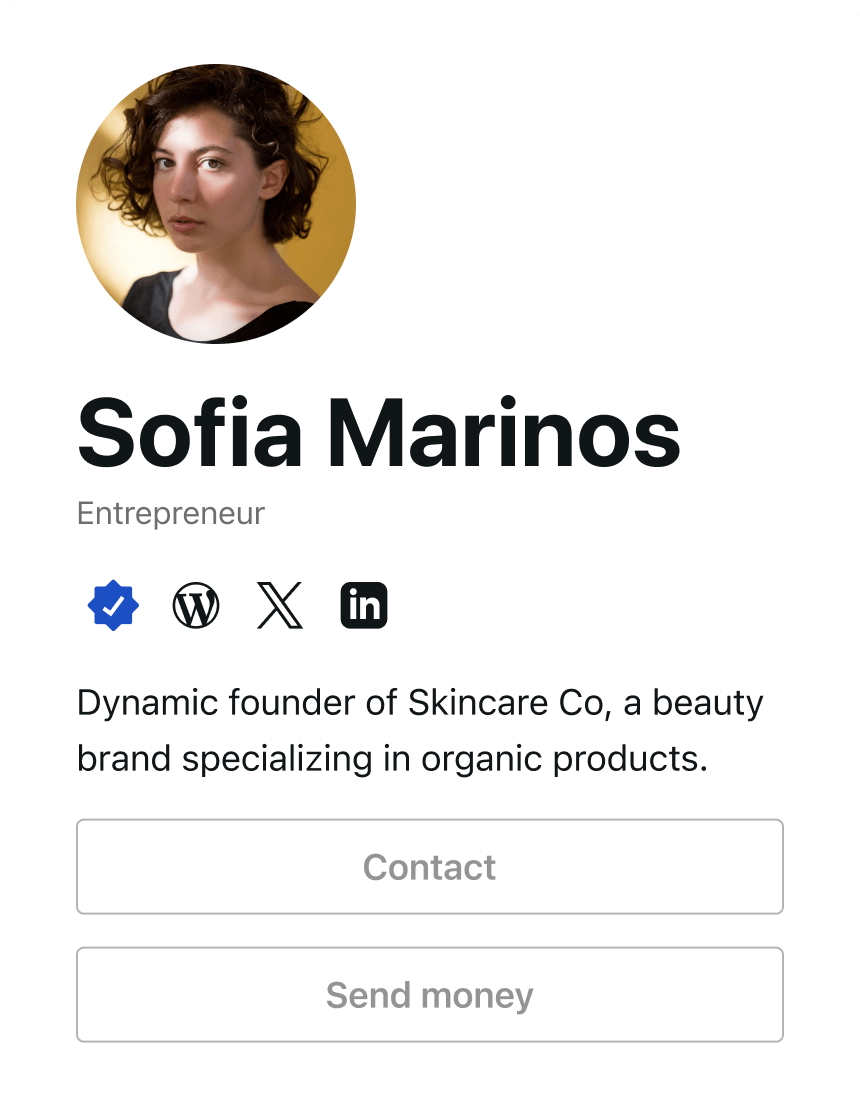This screenshot has height=1107, width=860.
Task: Select Send money to start a payment
Action: click(x=430, y=994)
